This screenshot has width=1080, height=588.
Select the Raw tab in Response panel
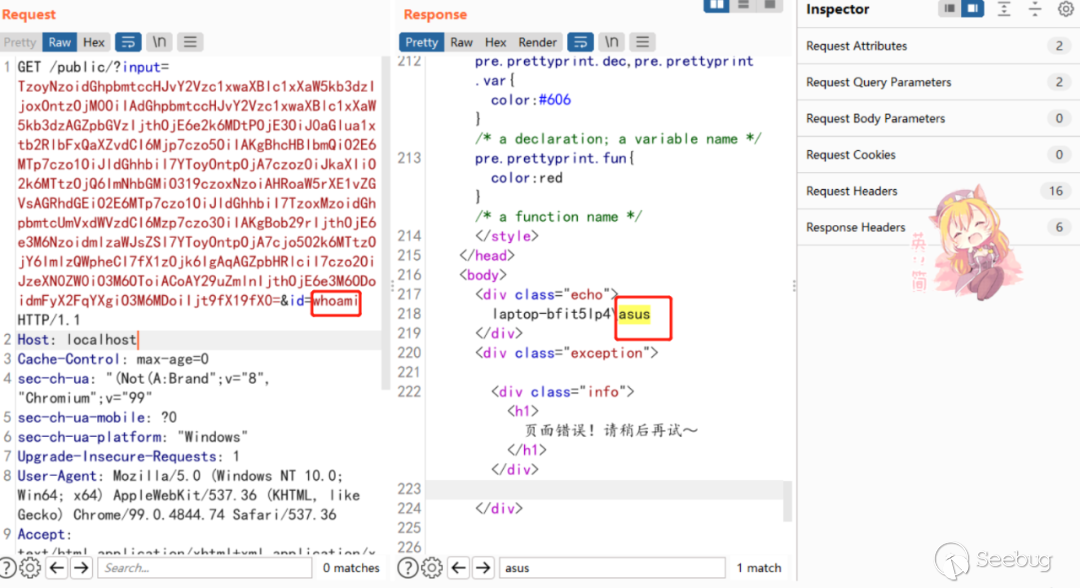(461, 42)
